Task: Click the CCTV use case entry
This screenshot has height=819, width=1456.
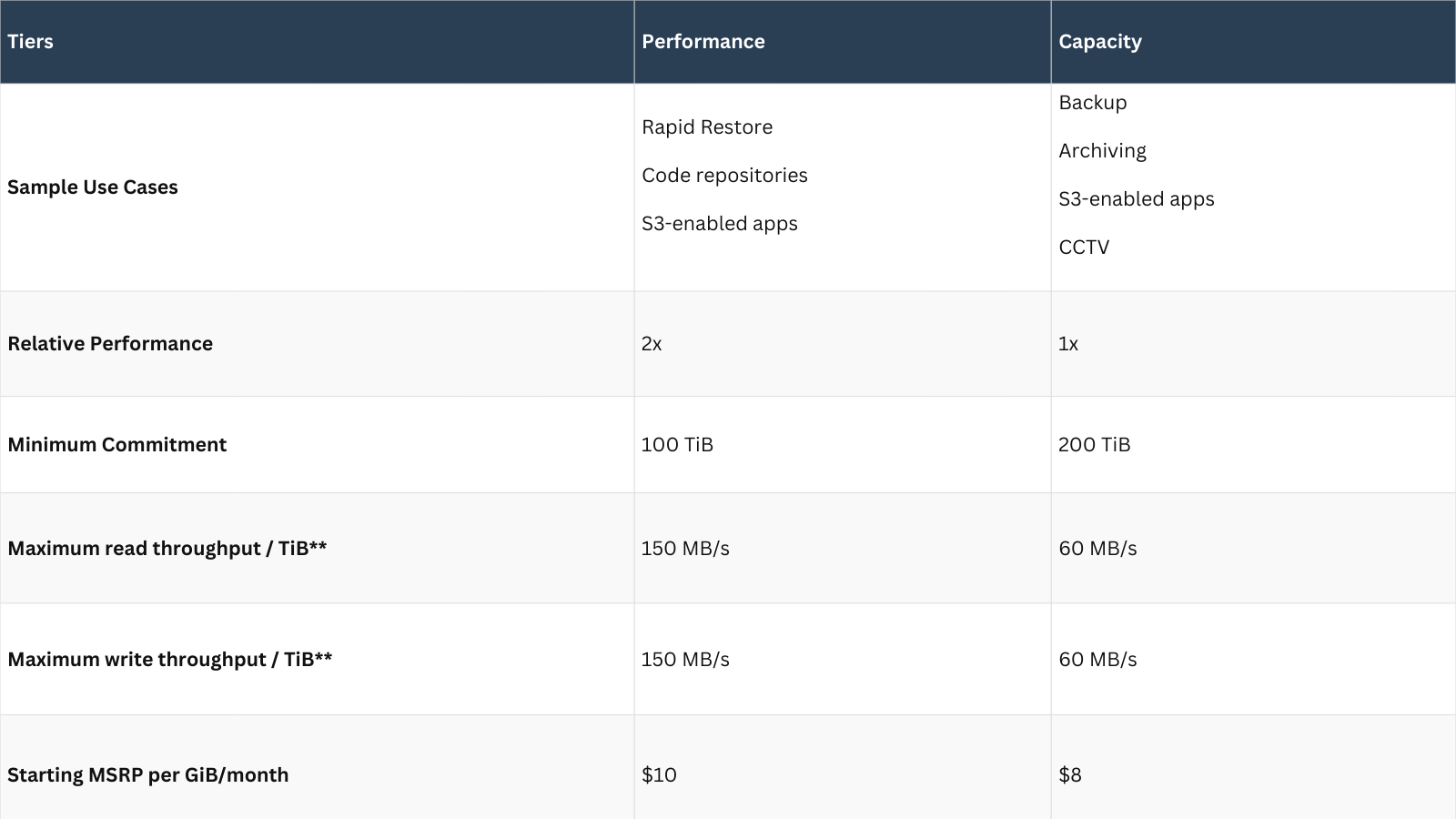Action: (1084, 248)
